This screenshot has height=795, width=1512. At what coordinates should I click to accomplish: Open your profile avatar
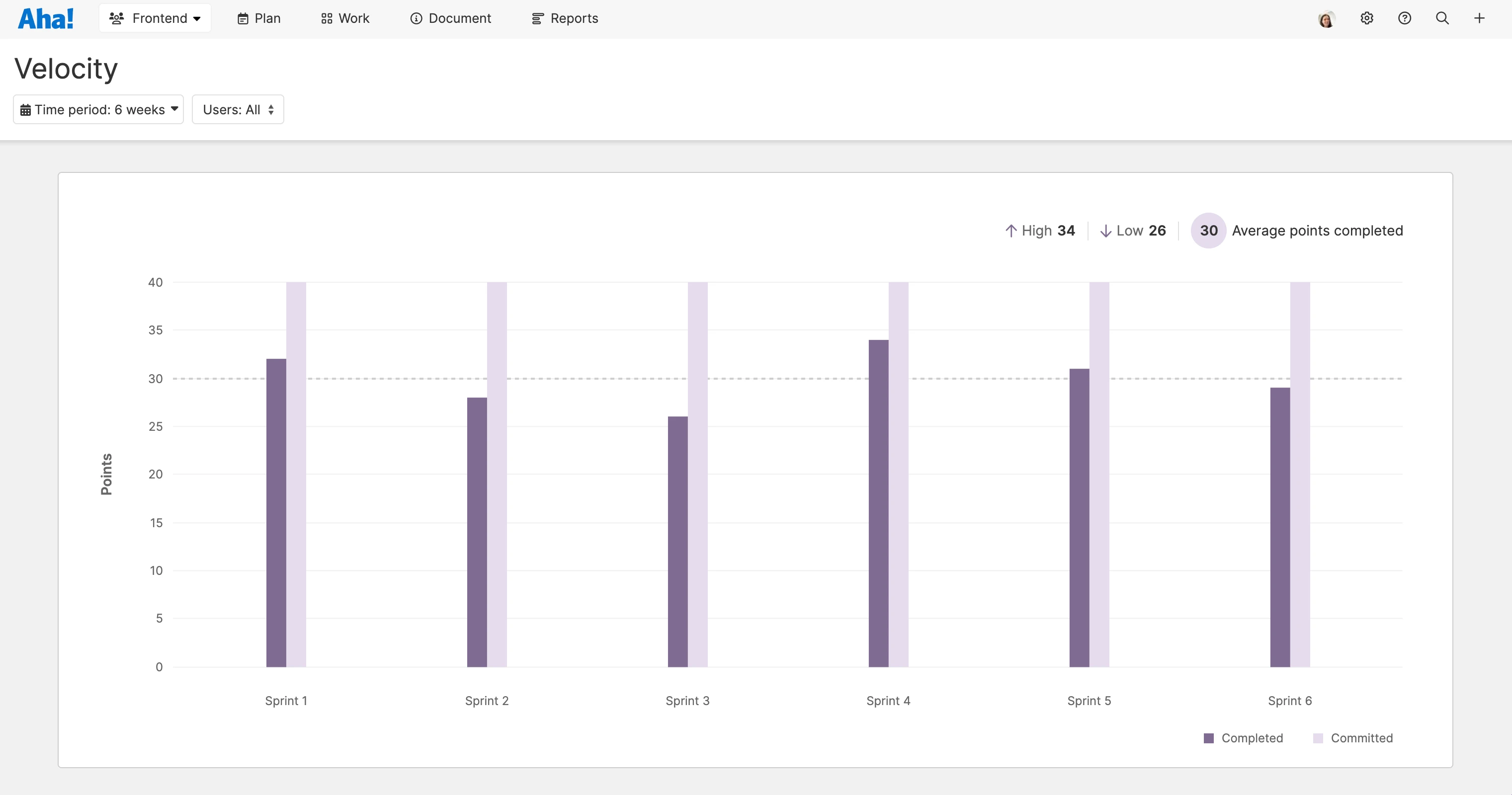coord(1327,18)
